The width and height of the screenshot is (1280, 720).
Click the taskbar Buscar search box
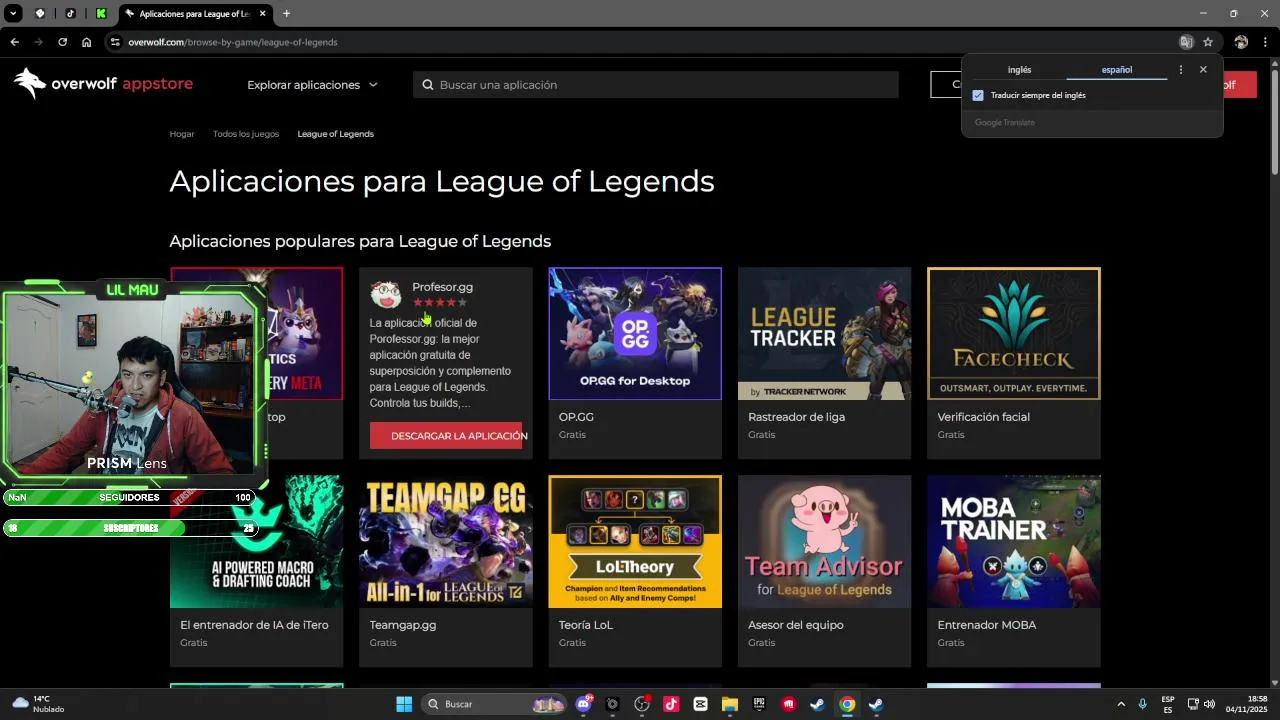click(495, 704)
